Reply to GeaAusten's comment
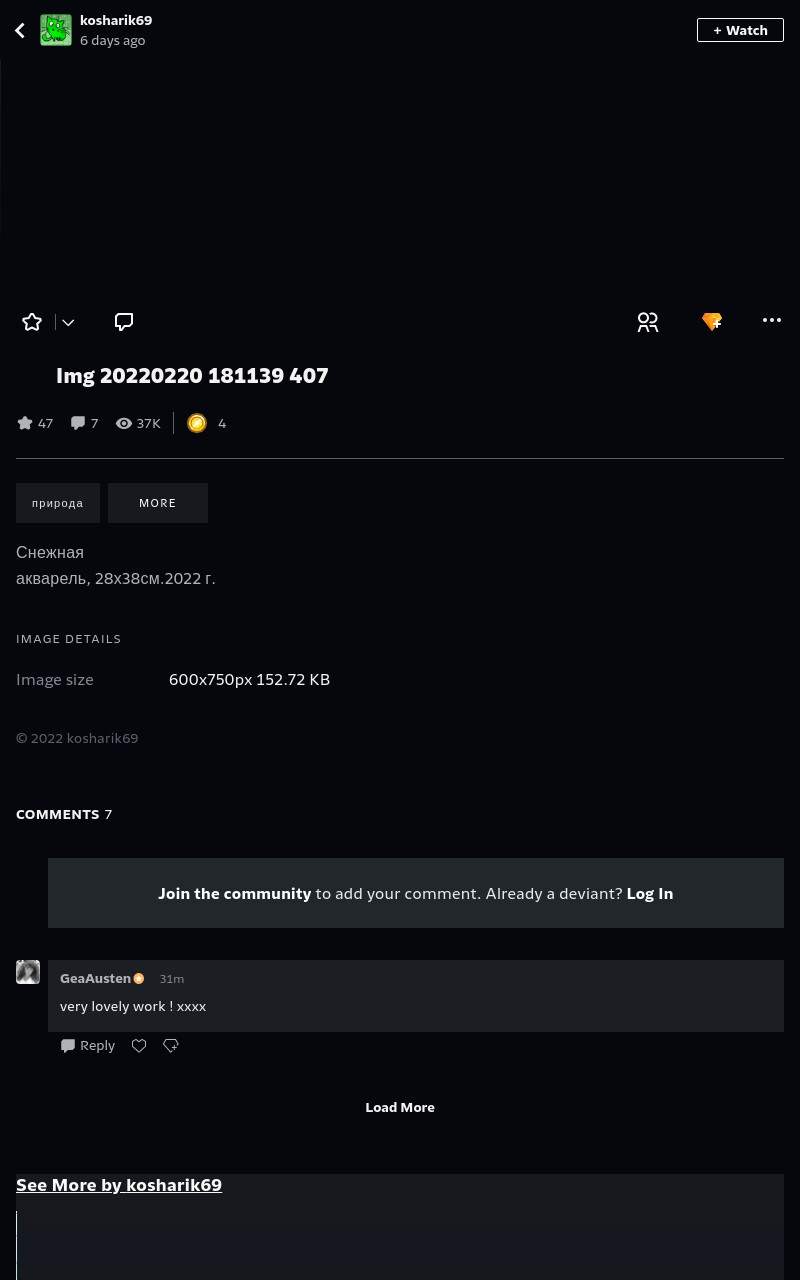Image resolution: width=800 pixels, height=1280 pixels. [x=88, y=1045]
